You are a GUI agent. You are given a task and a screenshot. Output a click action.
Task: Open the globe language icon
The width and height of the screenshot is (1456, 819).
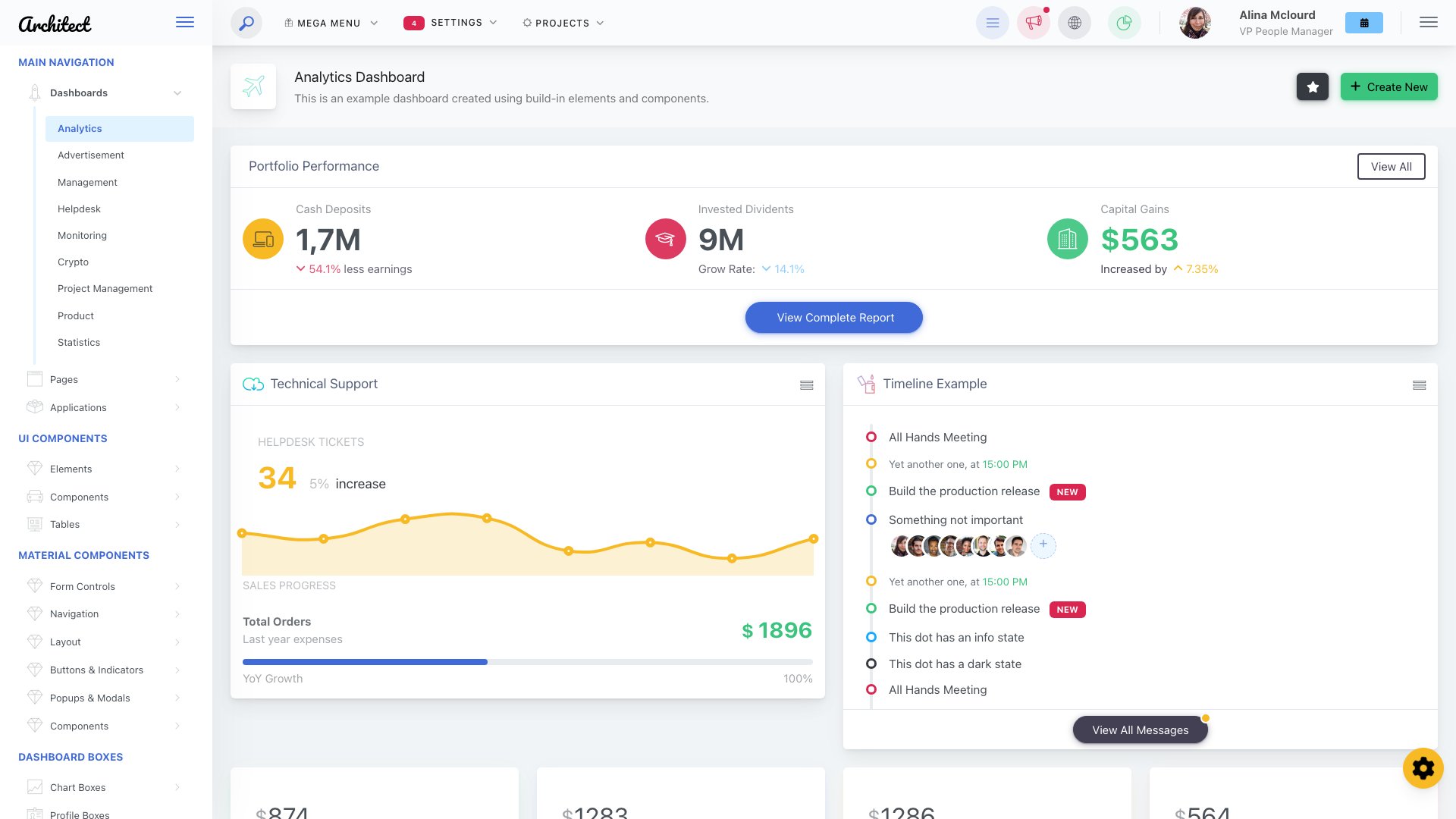(x=1075, y=23)
